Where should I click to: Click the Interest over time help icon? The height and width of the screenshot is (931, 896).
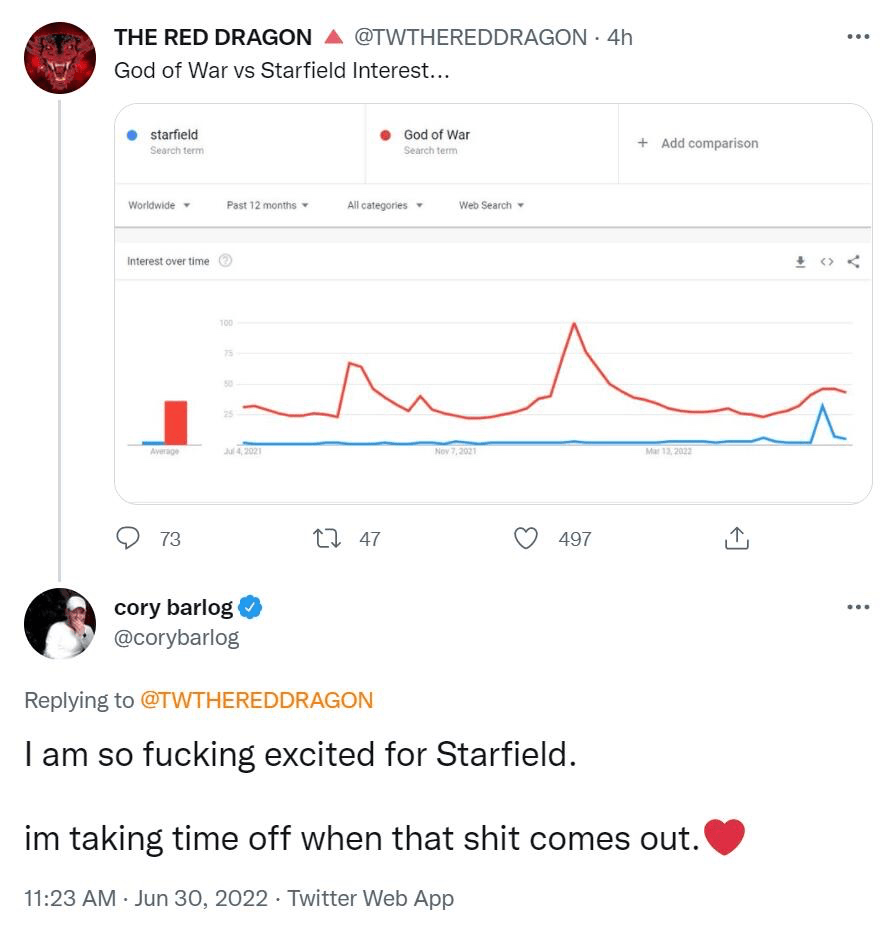(226, 261)
